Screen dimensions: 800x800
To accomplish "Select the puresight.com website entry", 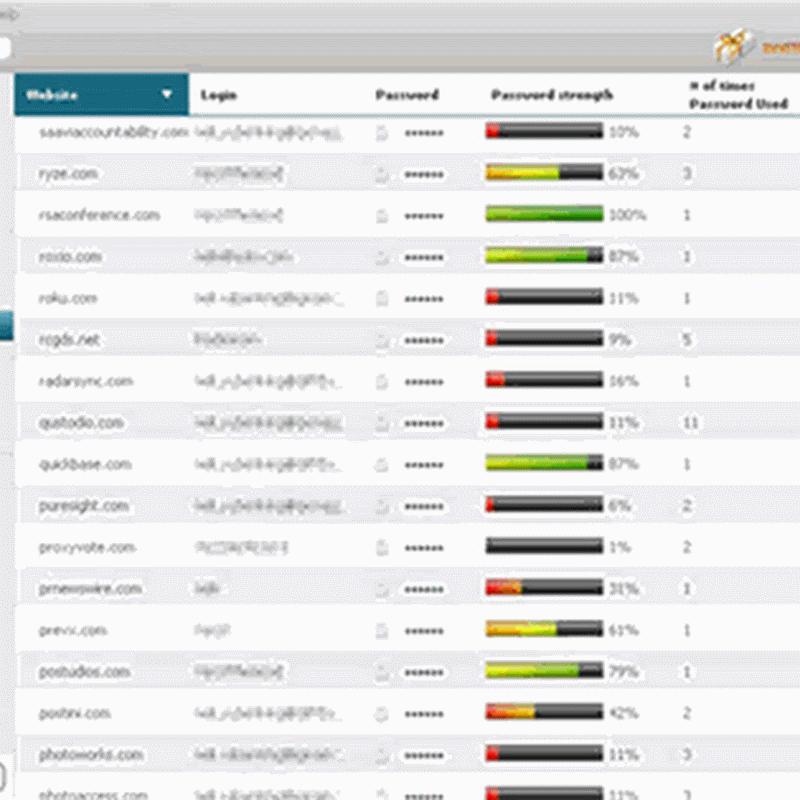I will (84, 506).
